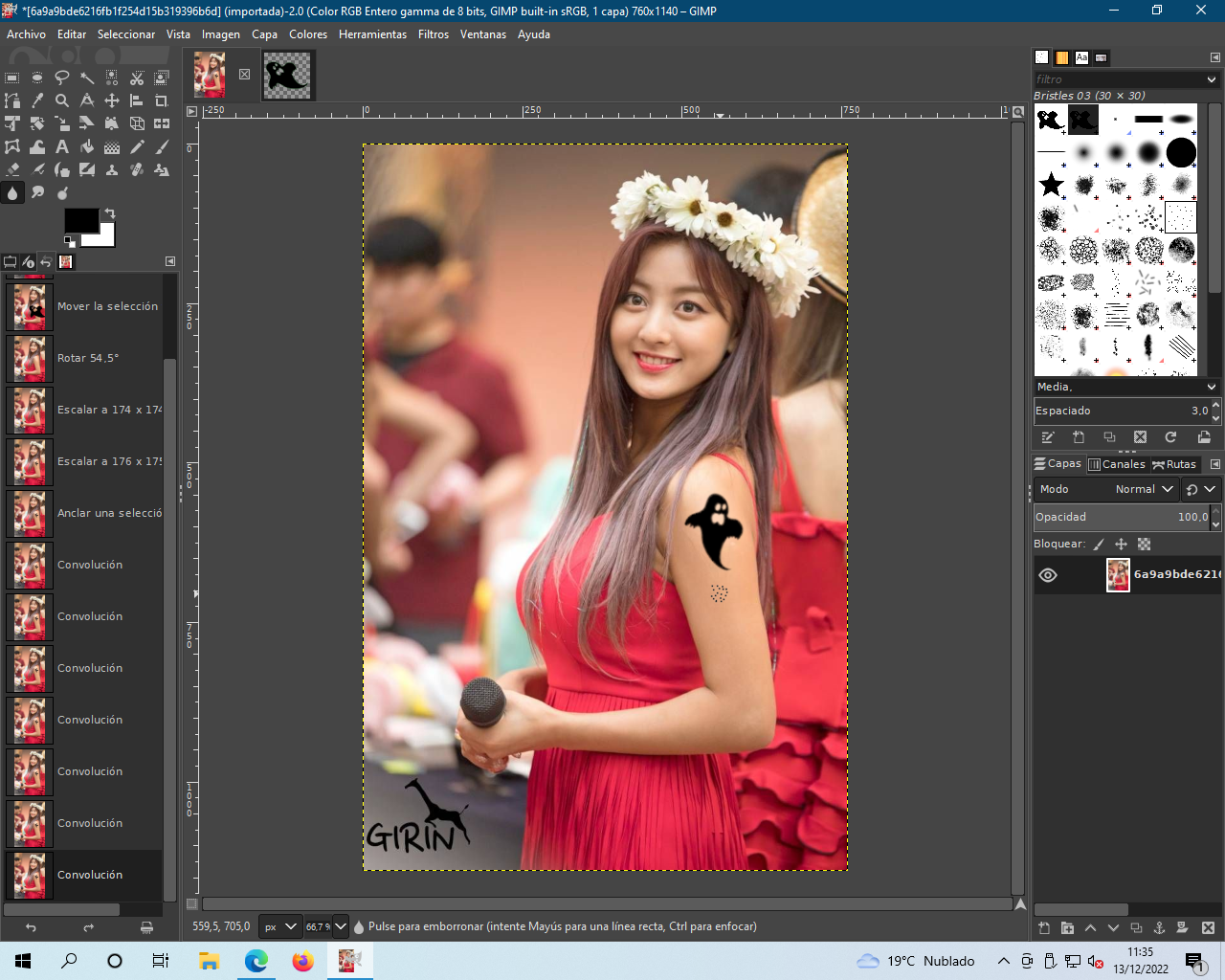This screenshot has height=980, width=1225.
Task: Raise layer with up arrow button
Action: (x=1090, y=927)
